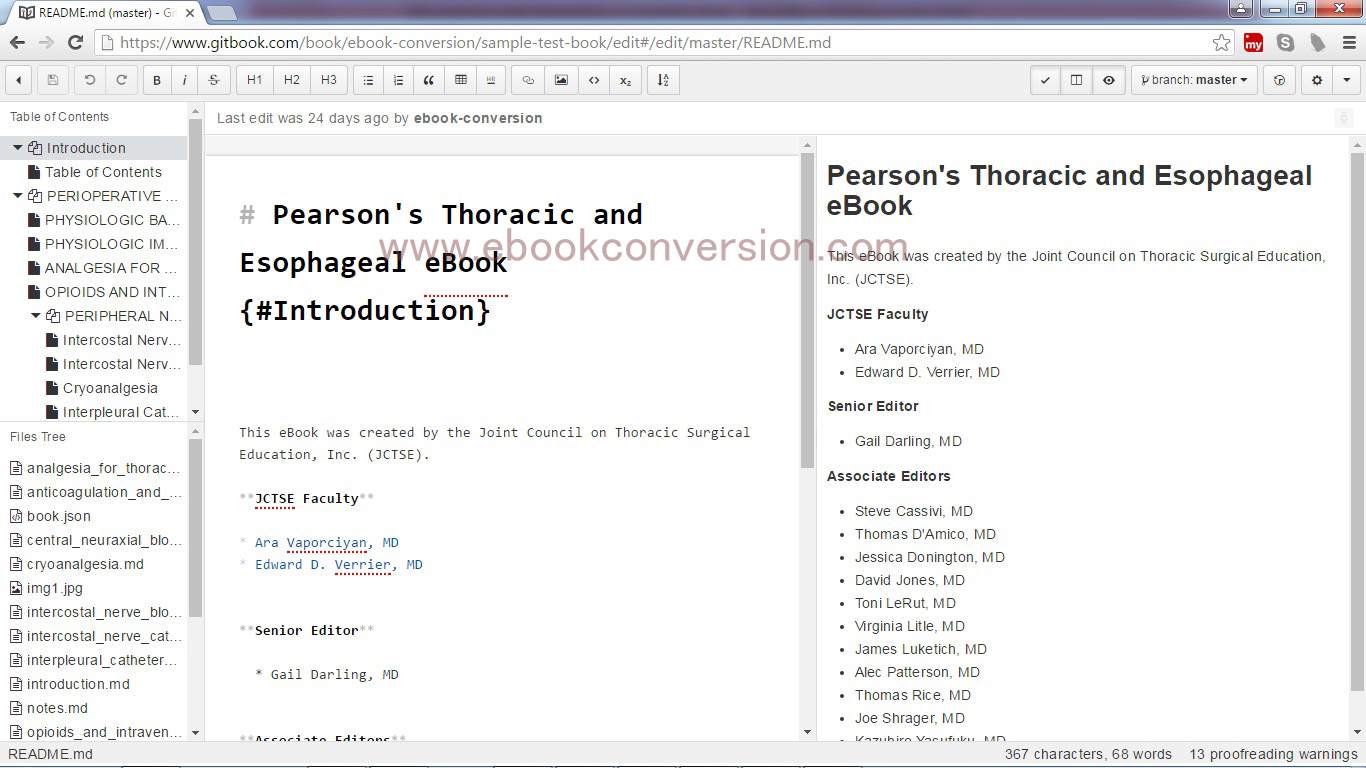Collapse the PERIOPERATIVE chapter triangle
The height and width of the screenshot is (768, 1366).
coord(17,196)
